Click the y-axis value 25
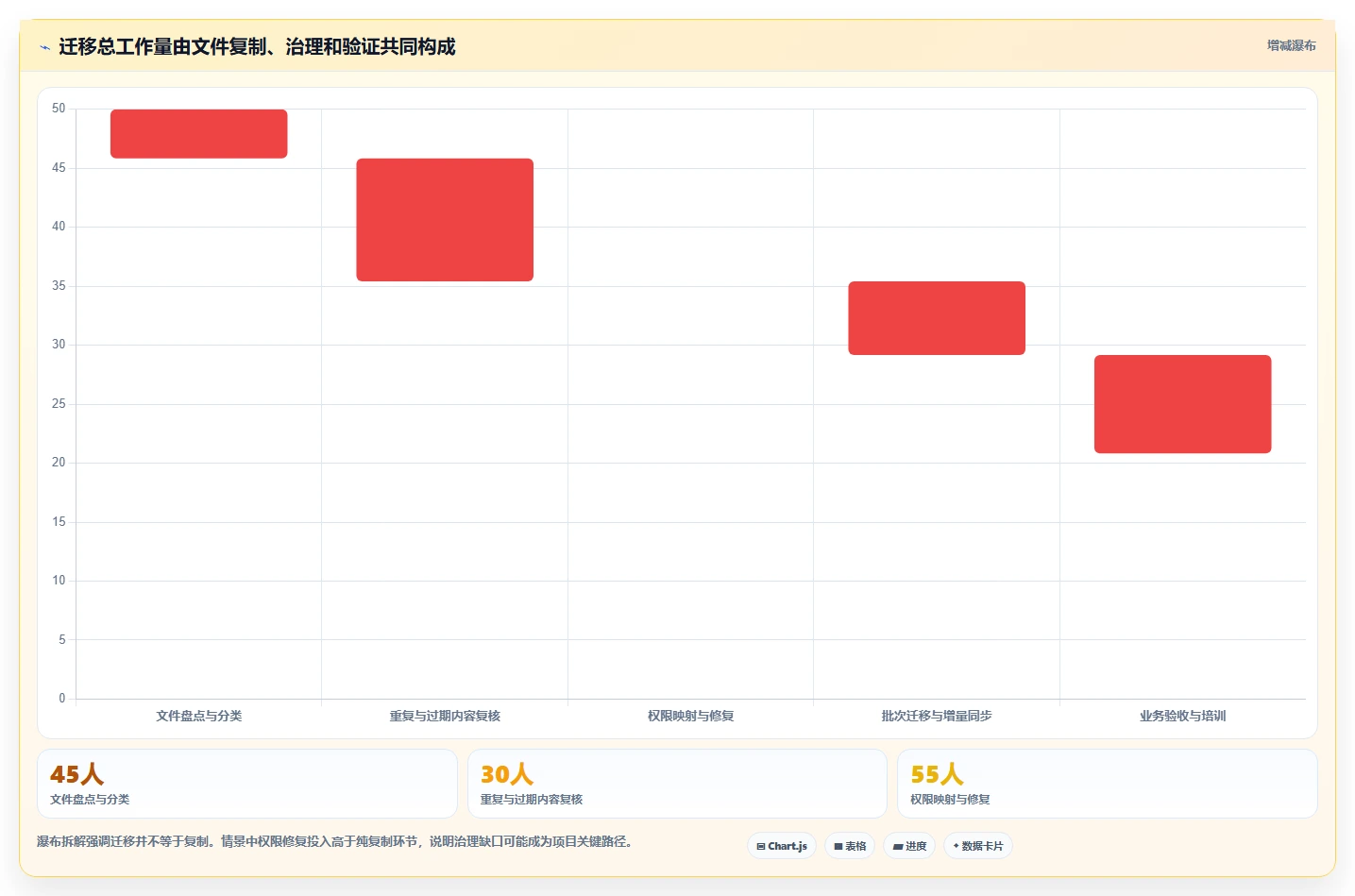This screenshot has width=1355, height=896. (x=59, y=404)
